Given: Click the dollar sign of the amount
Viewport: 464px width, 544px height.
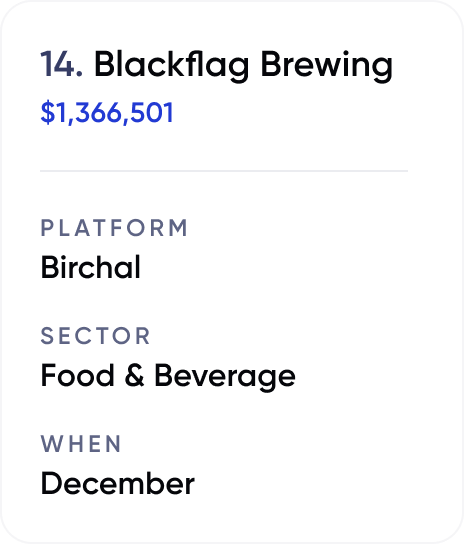Looking at the screenshot, I should 48,112.
